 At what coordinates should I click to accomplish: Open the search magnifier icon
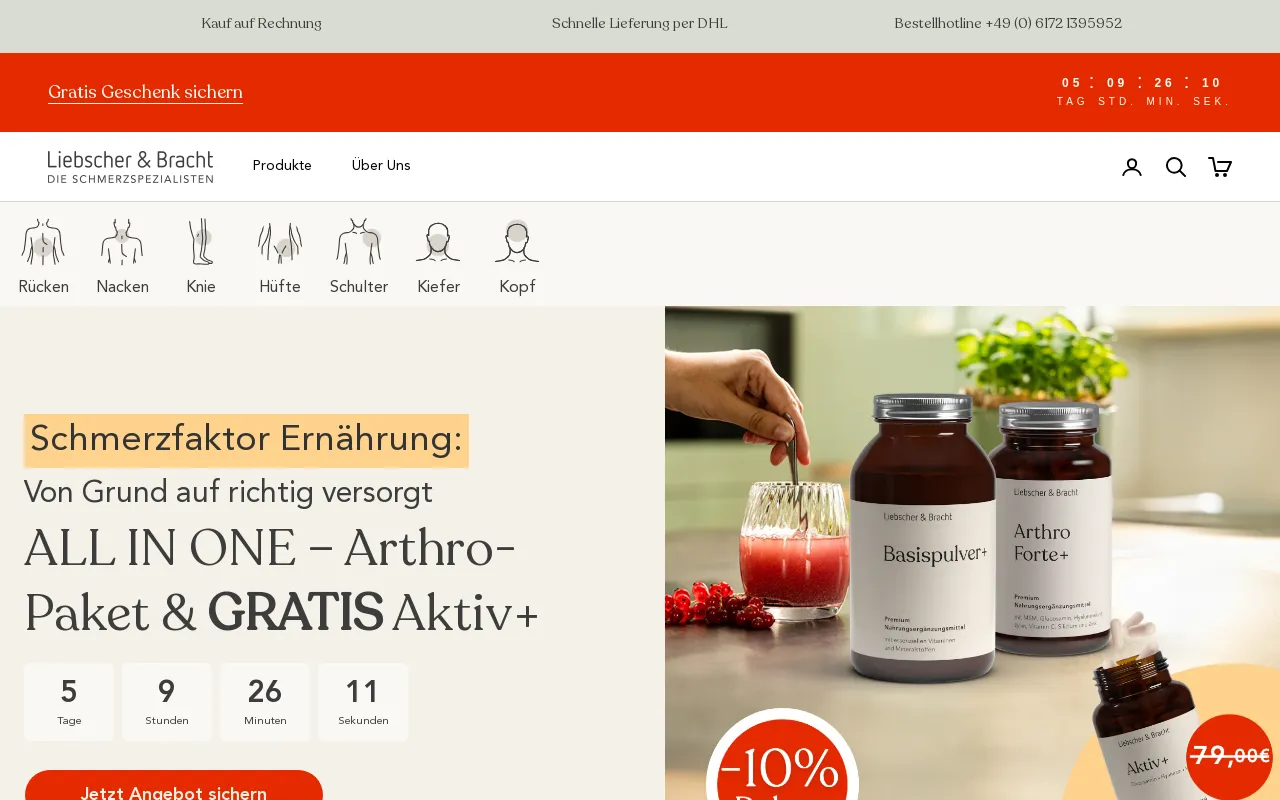[1176, 167]
